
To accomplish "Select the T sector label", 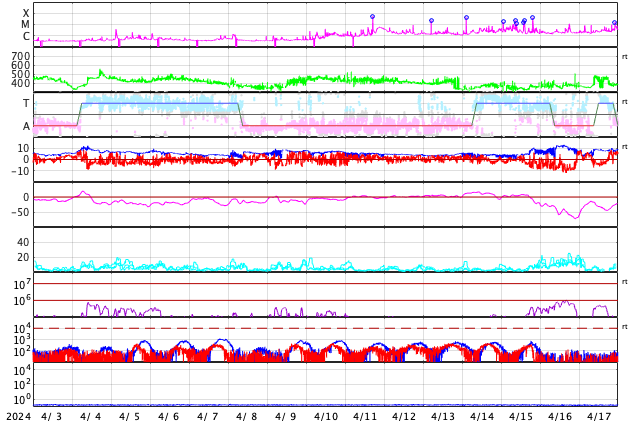I will coord(26,103).
